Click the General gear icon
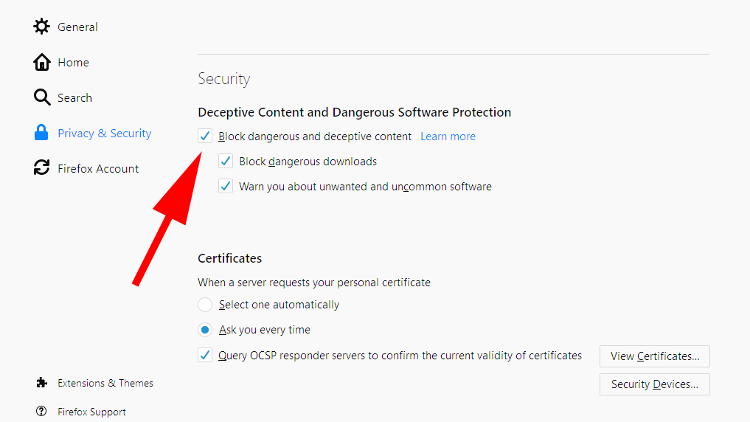 point(42,27)
